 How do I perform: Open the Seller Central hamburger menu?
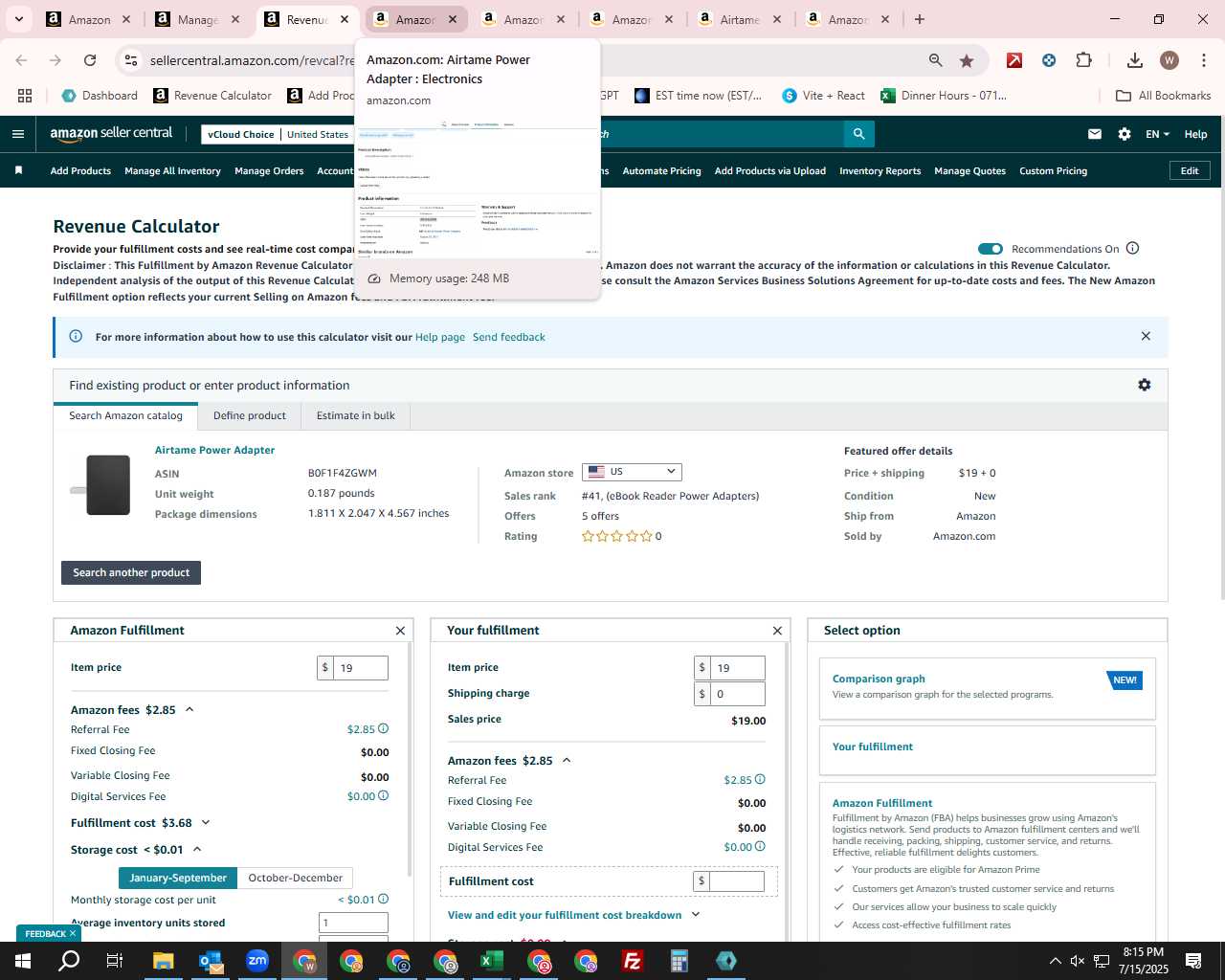(17, 134)
